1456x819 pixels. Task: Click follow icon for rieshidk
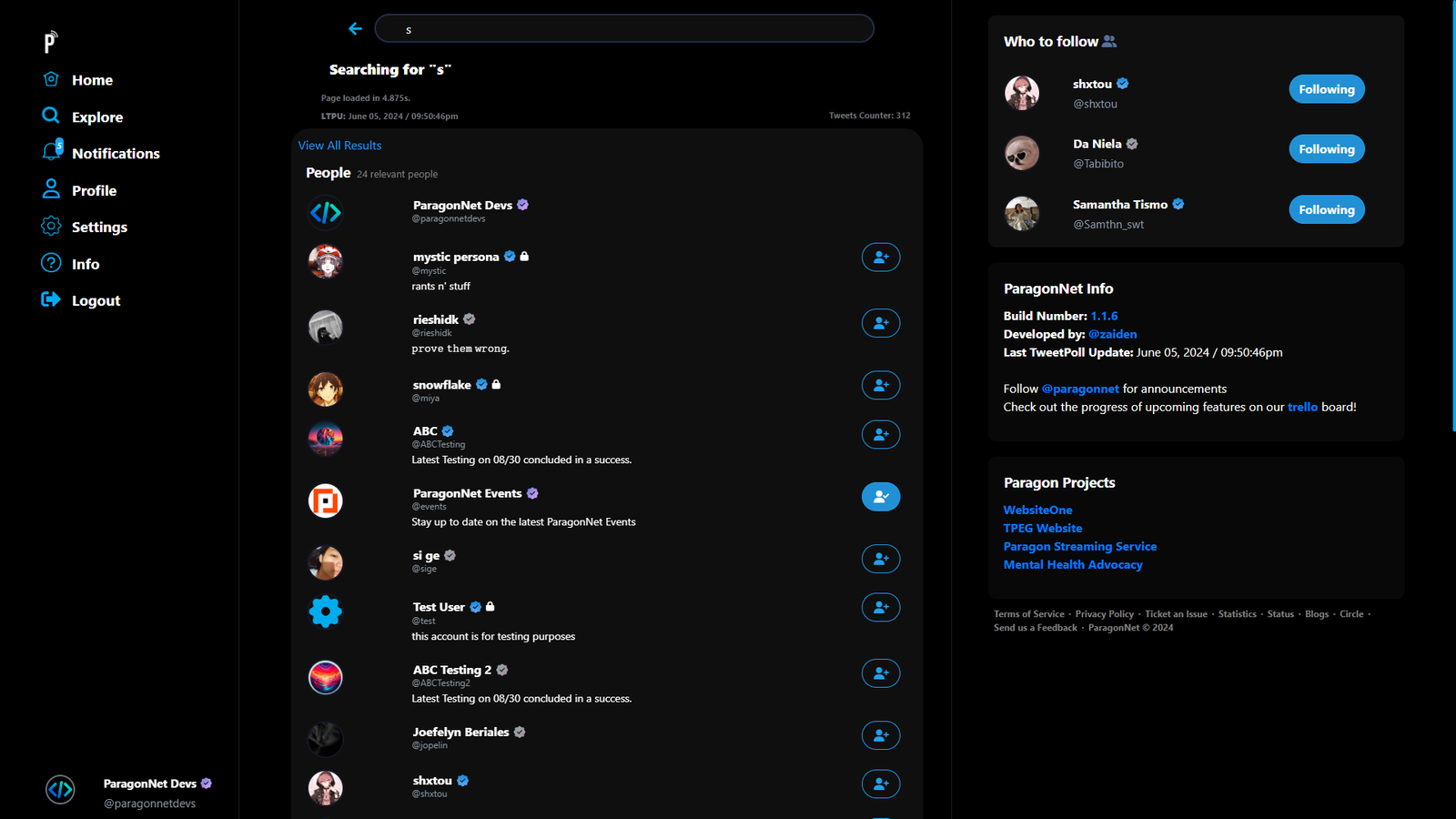point(880,323)
